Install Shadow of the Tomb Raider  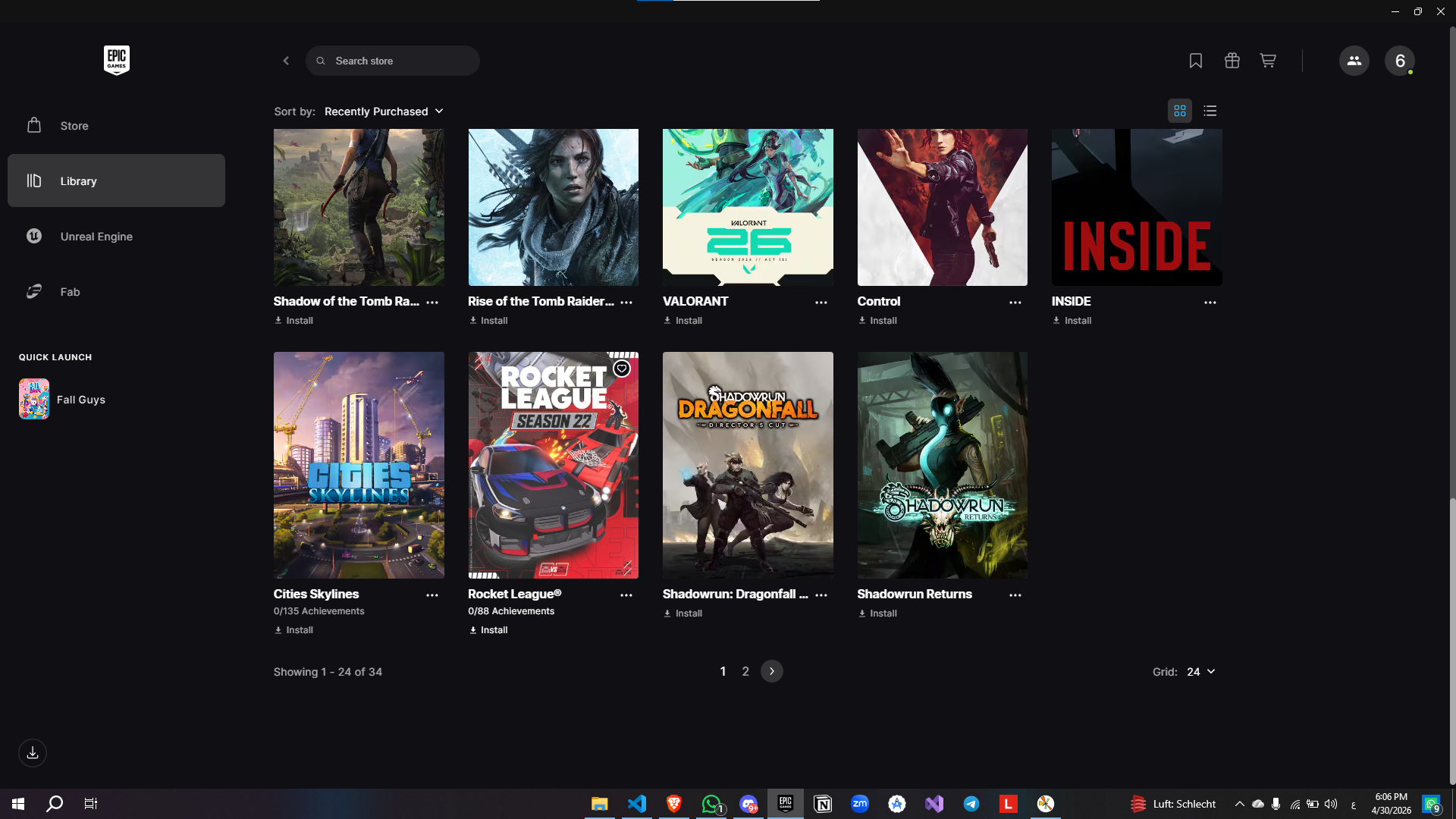click(x=293, y=321)
